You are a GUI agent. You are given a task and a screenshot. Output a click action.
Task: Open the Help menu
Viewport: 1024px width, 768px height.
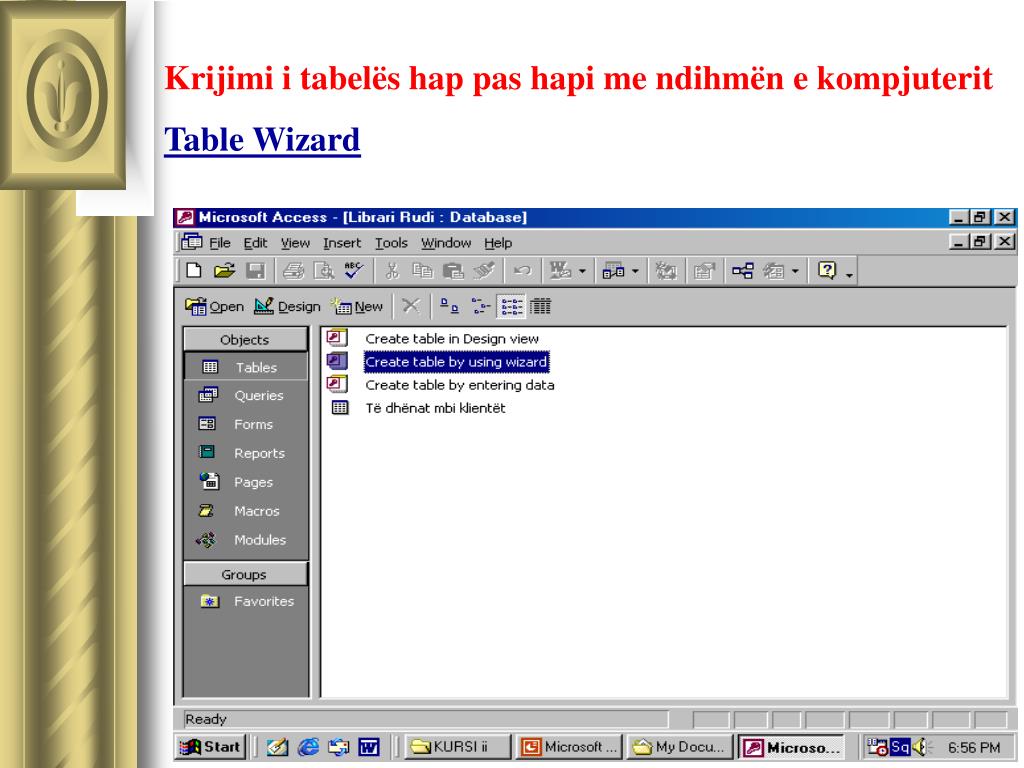click(498, 243)
